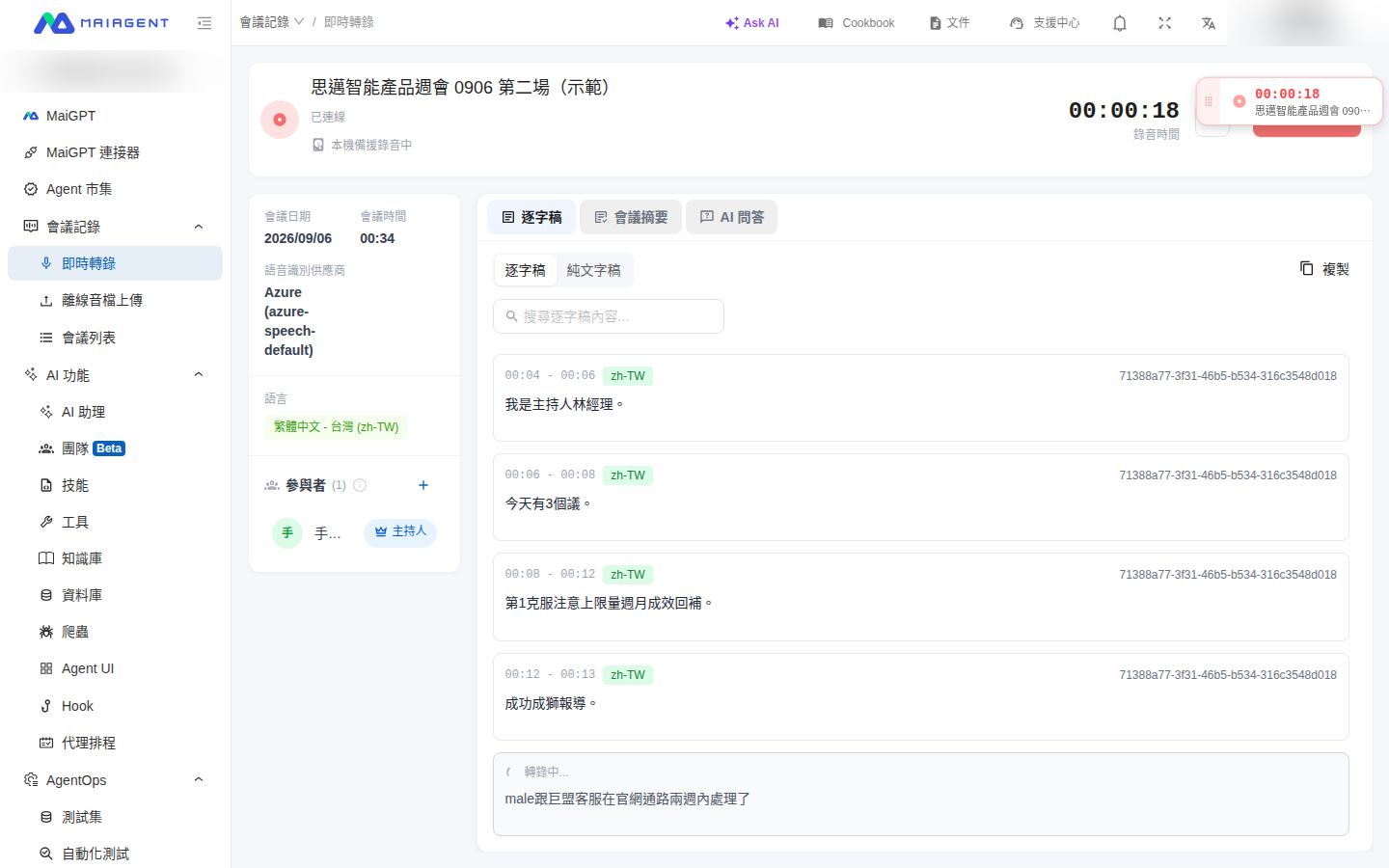Collapse the 會議記錄 sidebar group
This screenshot has height=868, width=1389.
click(116, 227)
